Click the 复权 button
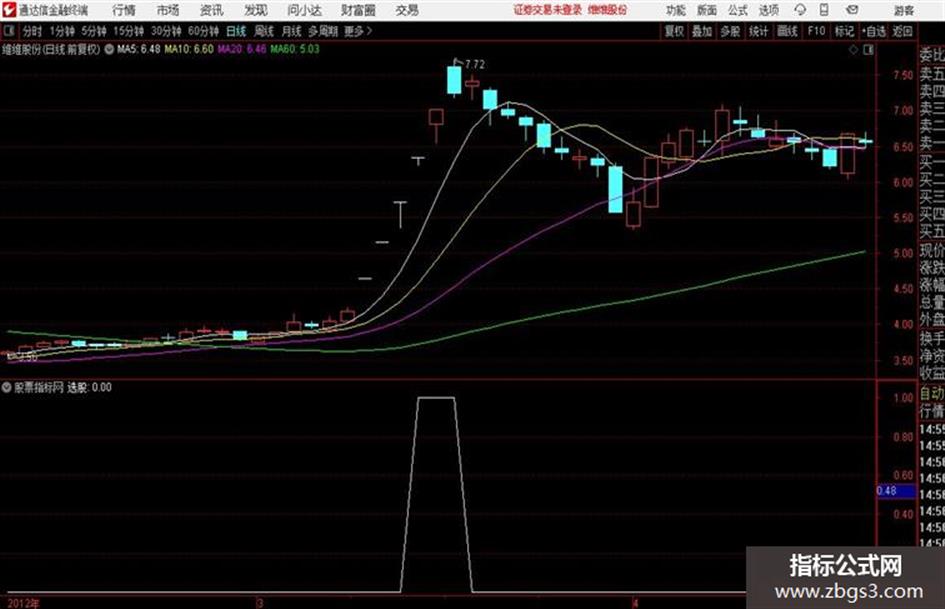Image resolution: width=945 pixels, height=609 pixels. click(x=674, y=31)
